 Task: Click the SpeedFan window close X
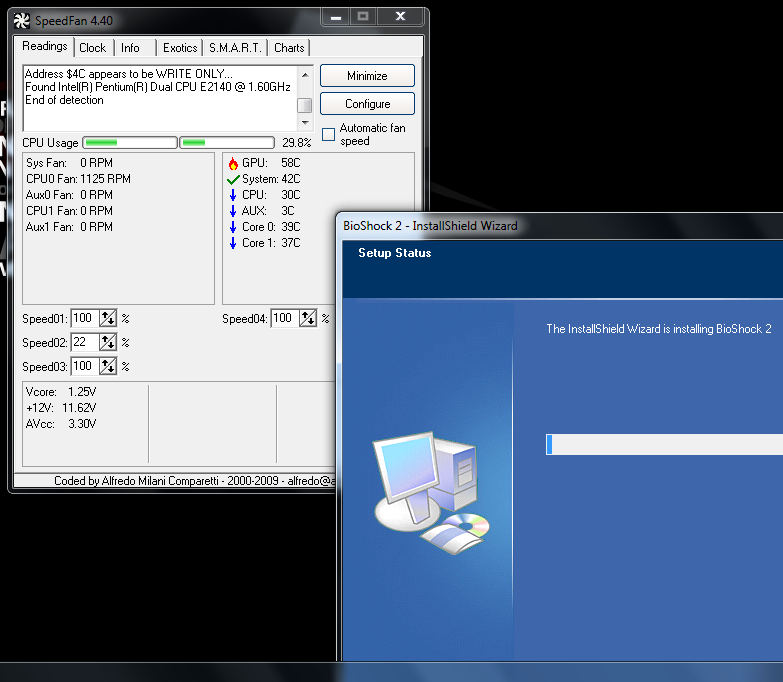pyautogui.click(x=400, y=16)
